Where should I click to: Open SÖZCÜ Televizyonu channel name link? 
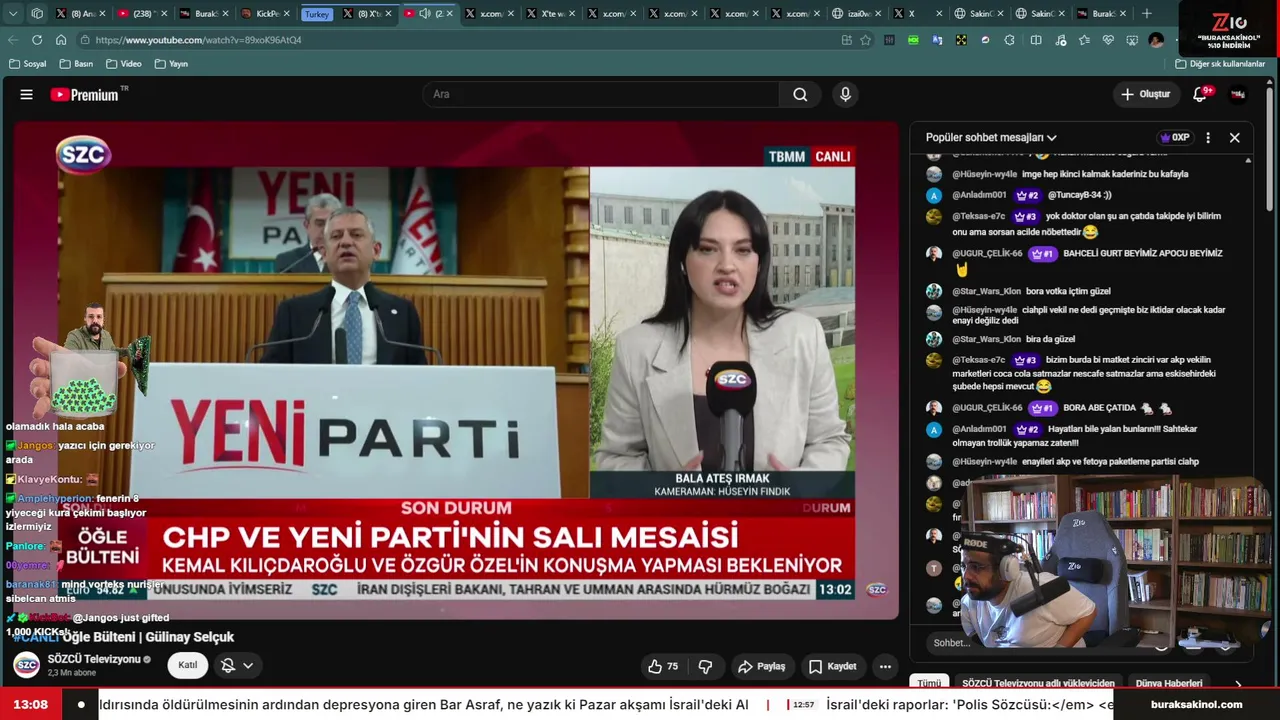coord(94,659)
